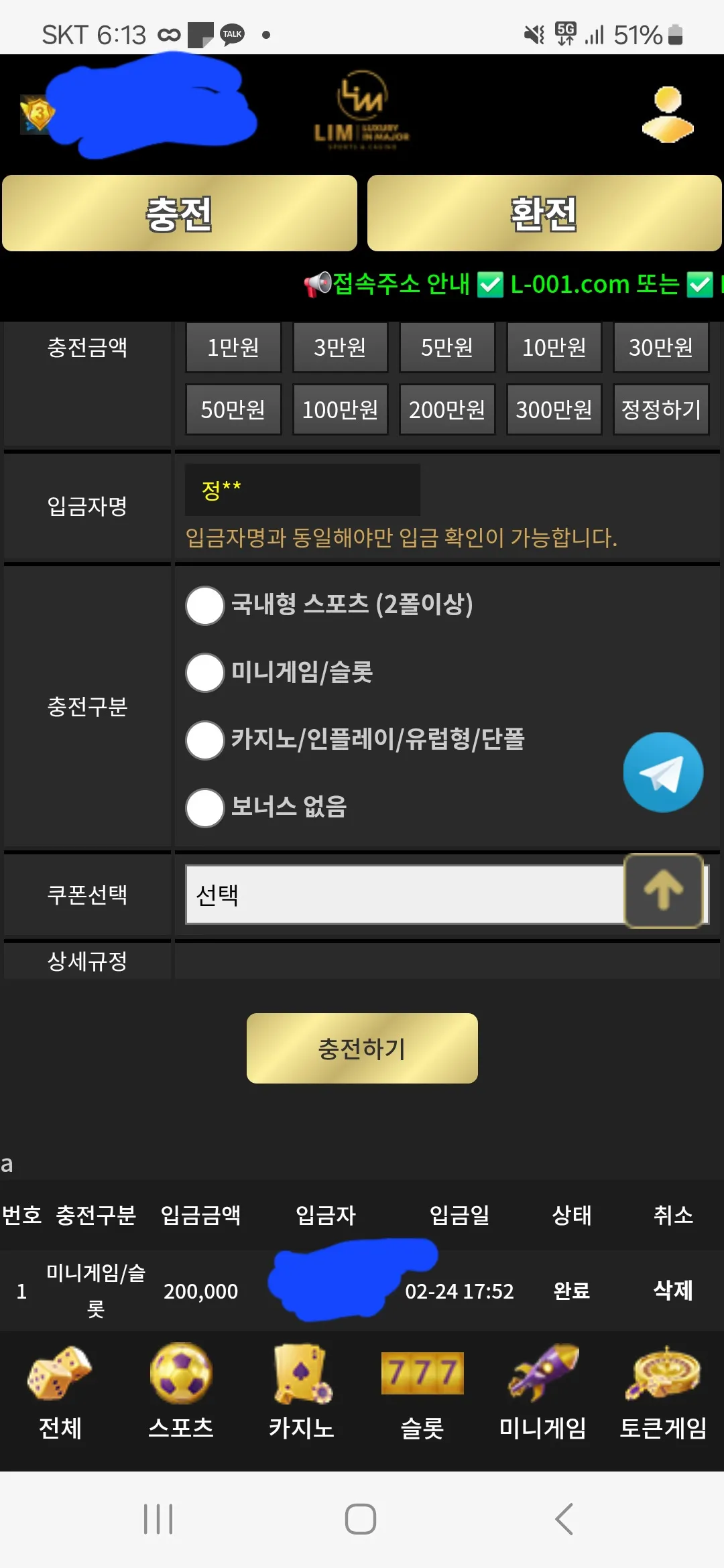
Task: Open the 미니게임 rocket icon
Action: coord(543,1372)
